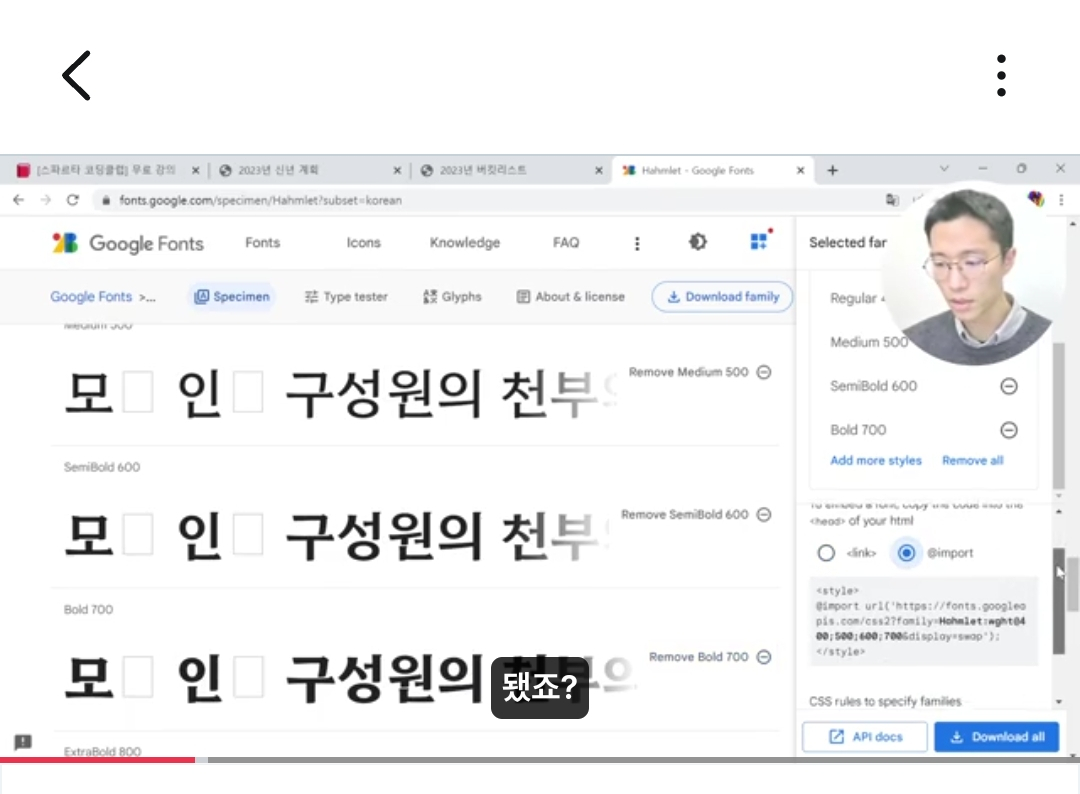Click the video progress bar

pos(540,760)
